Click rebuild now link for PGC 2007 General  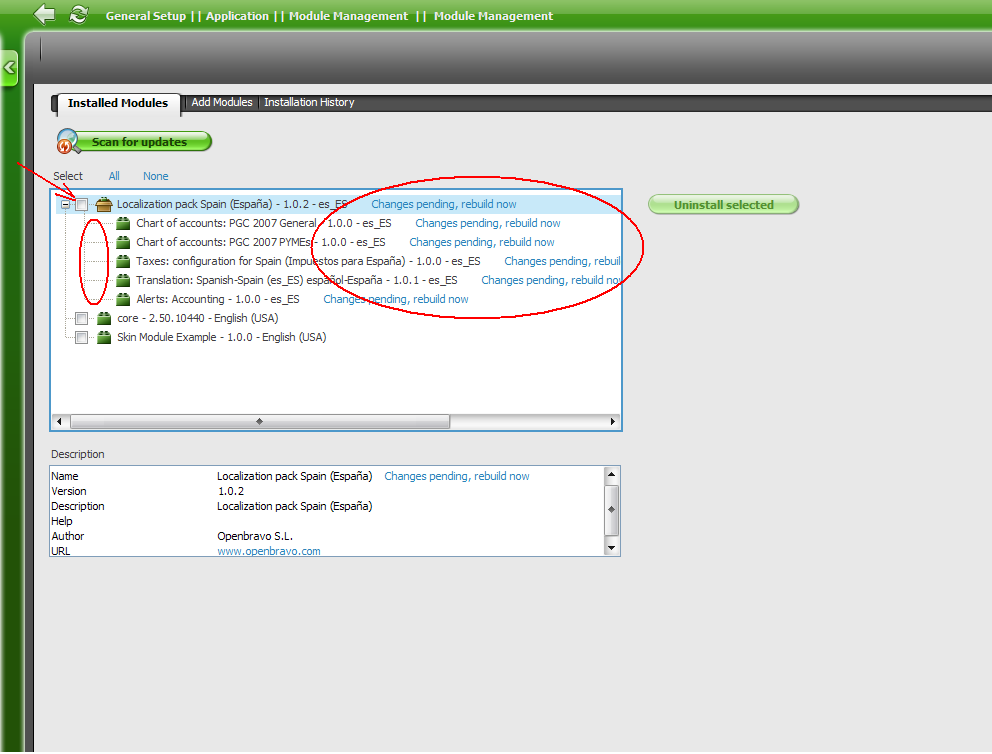[488, 223]
